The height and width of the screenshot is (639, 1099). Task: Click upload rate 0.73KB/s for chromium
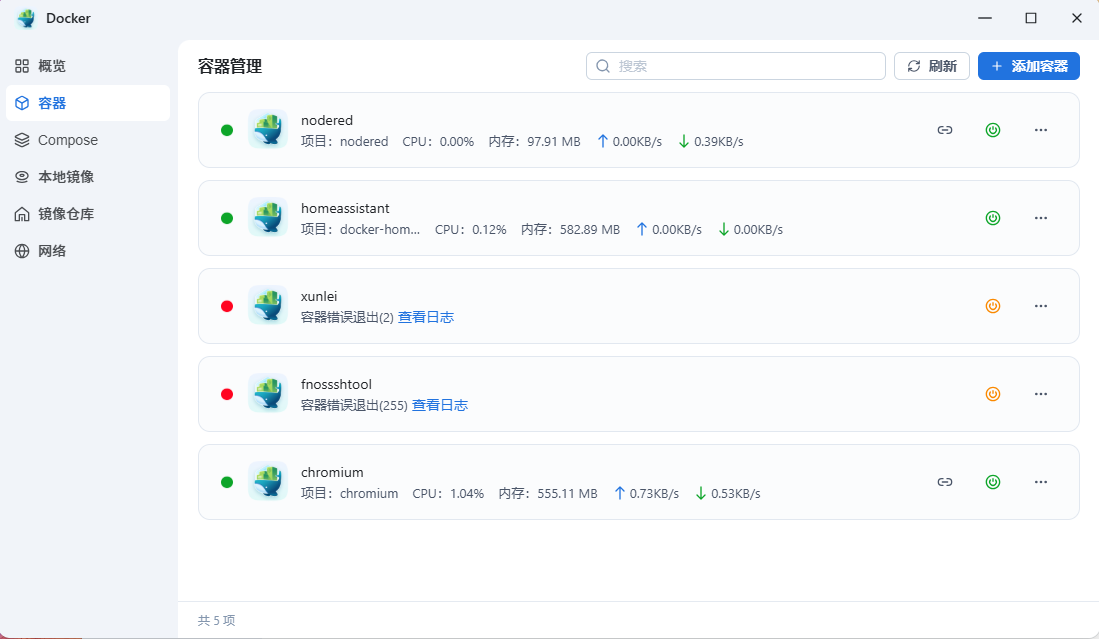pos(654,494)
